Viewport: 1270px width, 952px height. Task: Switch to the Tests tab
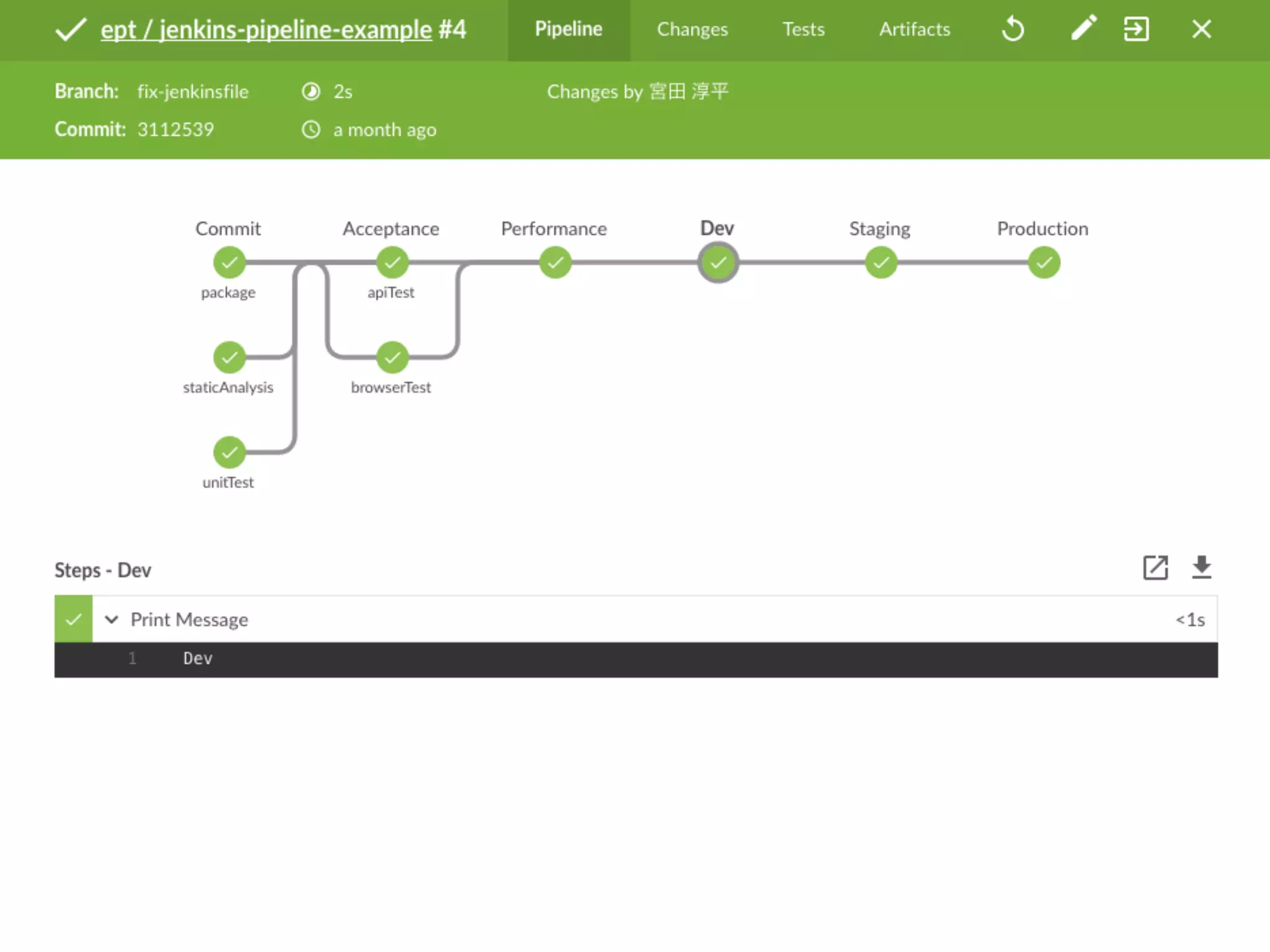(803, 29)
